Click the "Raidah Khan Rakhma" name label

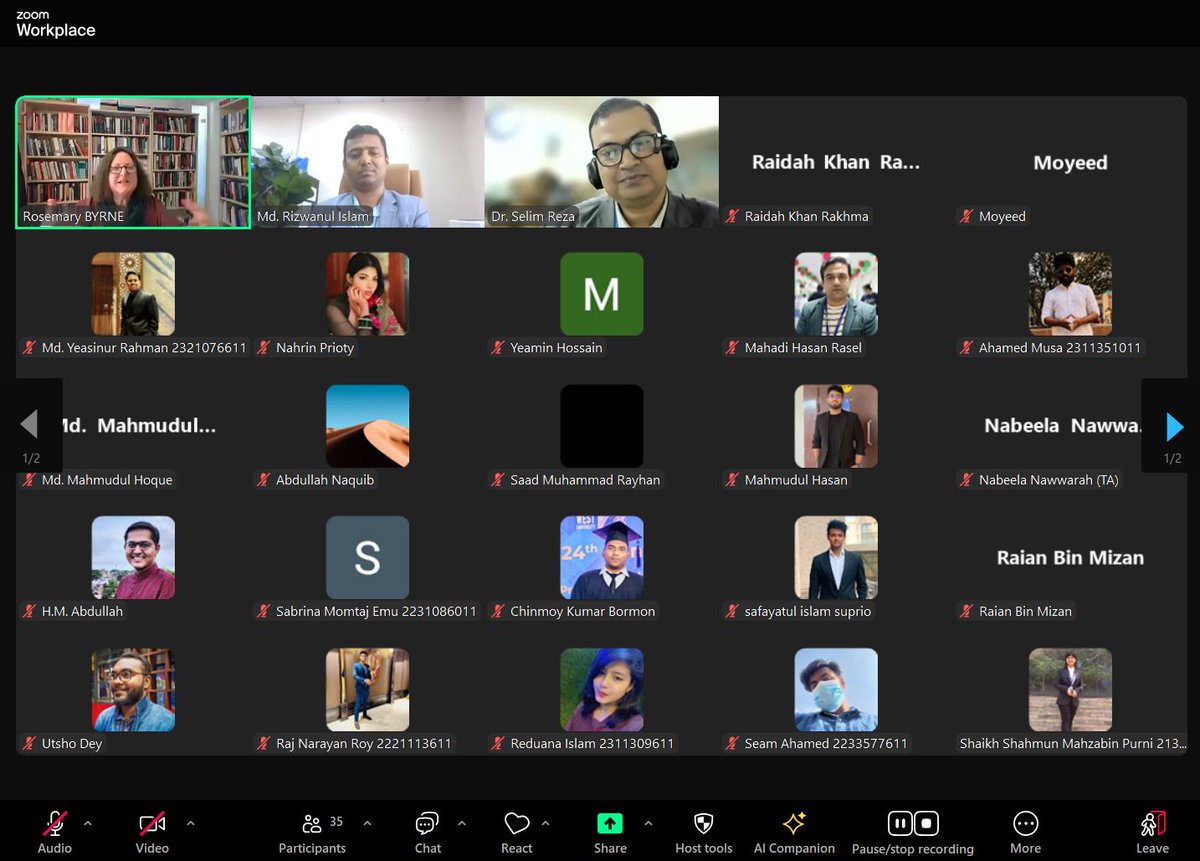pos(806,216)
